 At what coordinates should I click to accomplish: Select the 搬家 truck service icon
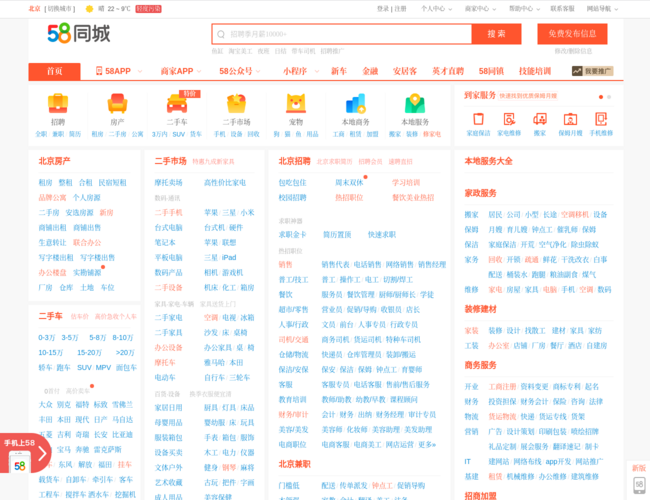pos(540,119)
